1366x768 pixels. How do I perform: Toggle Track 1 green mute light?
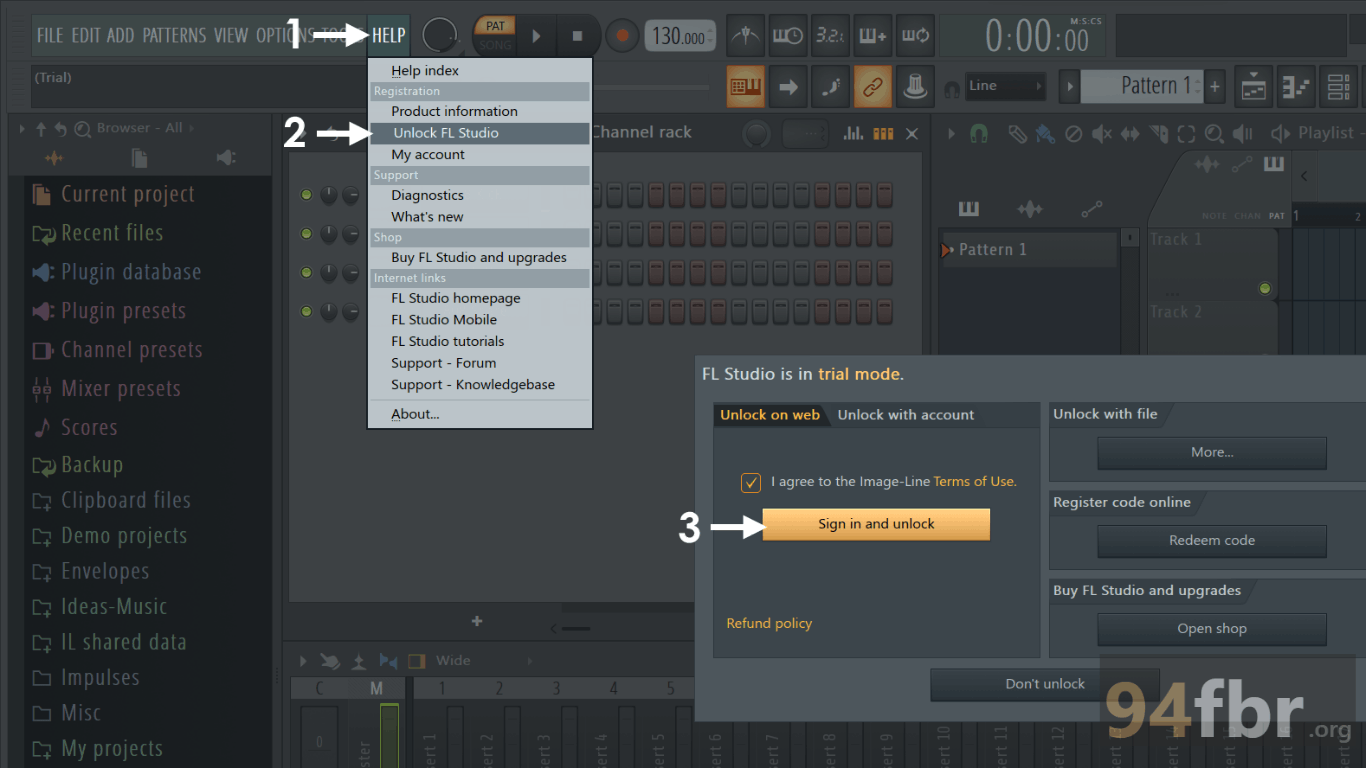point(1264,289)
